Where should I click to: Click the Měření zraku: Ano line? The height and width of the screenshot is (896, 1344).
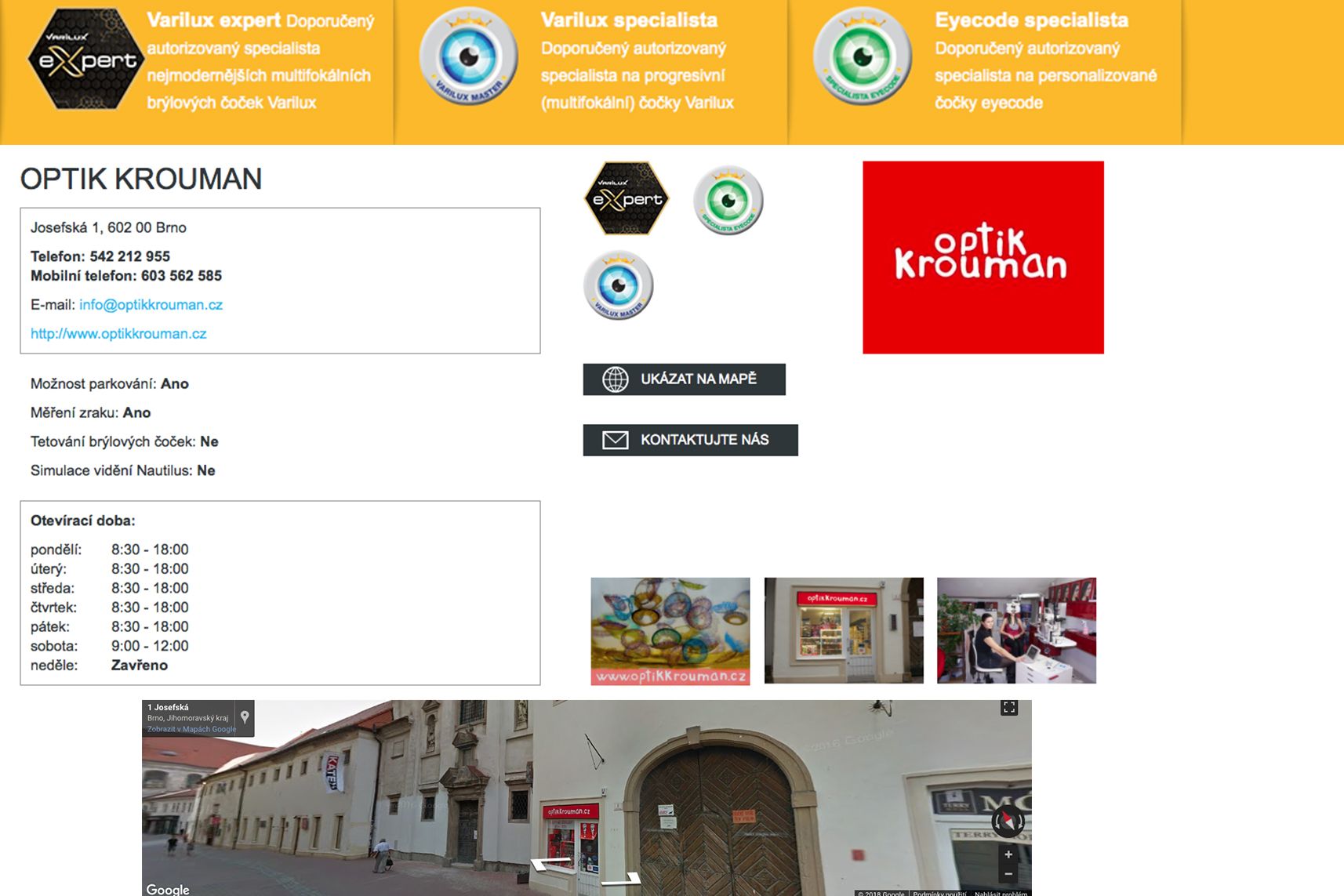point(90,413)
